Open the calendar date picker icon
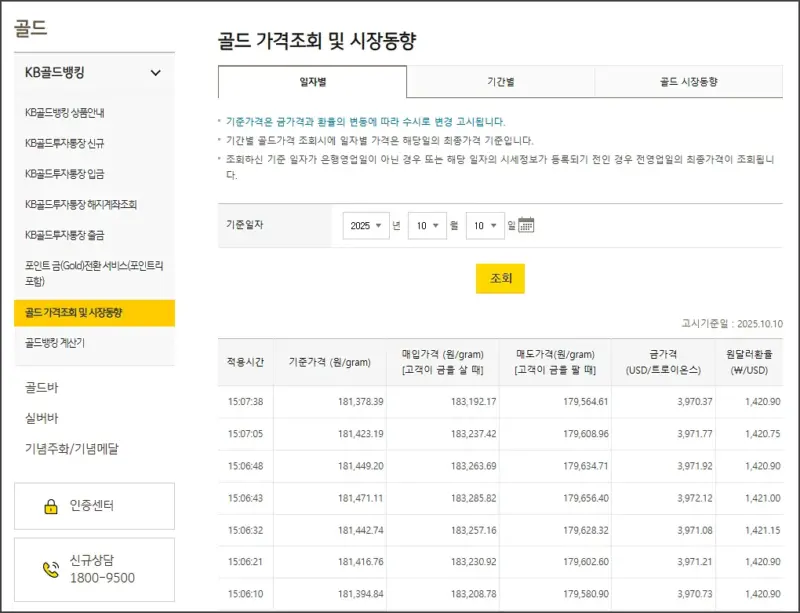The height and width of the screenshot is (613, 800). tap(527, 224)
